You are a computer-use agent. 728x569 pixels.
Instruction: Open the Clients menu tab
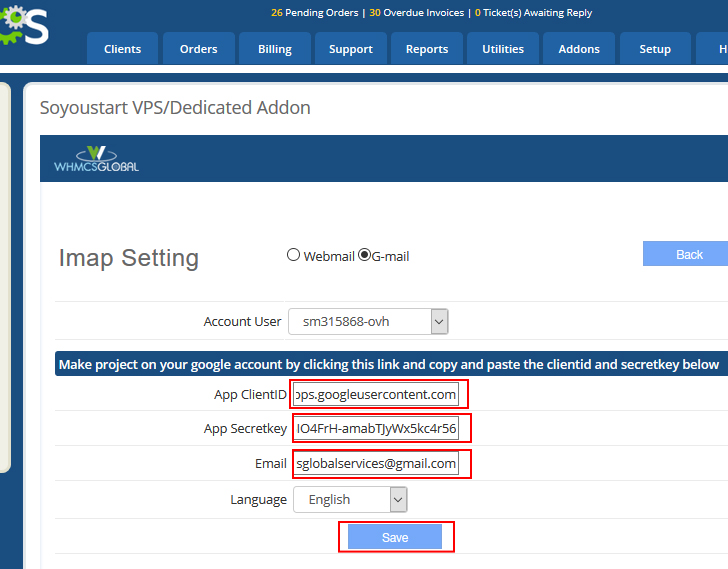[x=123, y=49]
